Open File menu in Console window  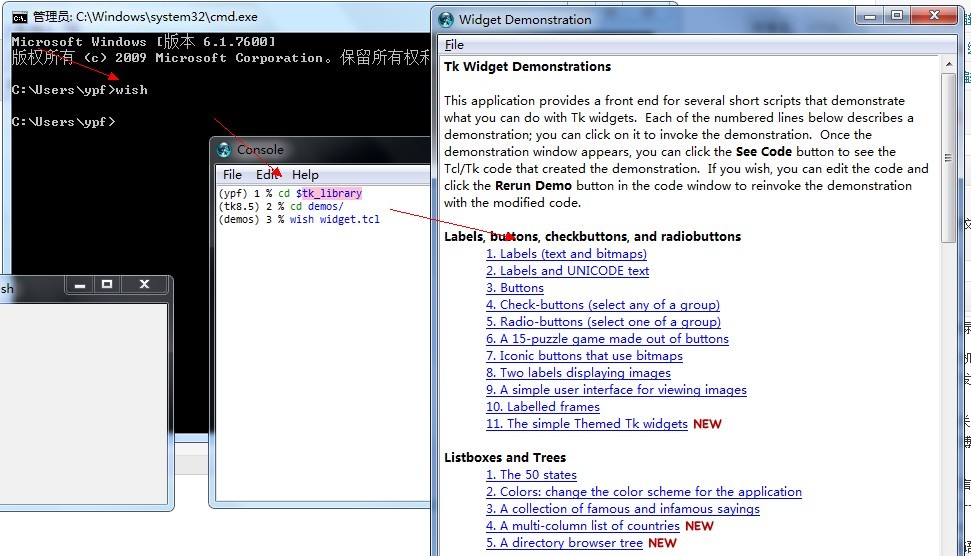pyautogui.click(x=232, y=175)
